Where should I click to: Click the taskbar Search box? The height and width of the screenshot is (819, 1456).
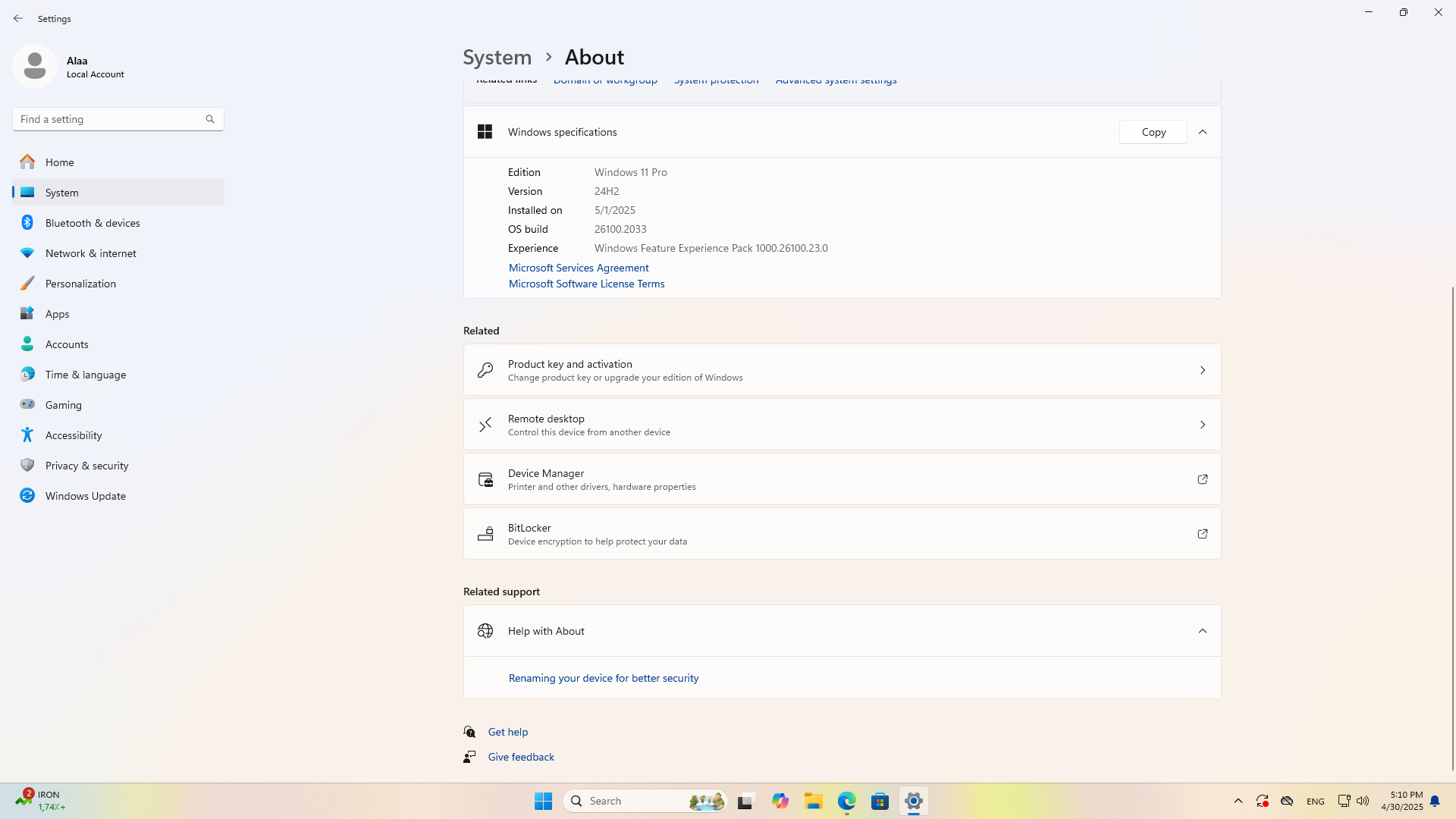tap(645, 801)
